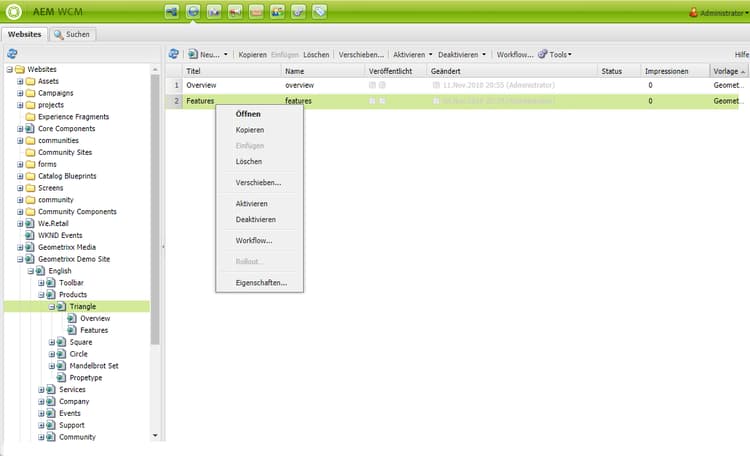This screenshot has height=456, width=750.
Task: Click the Campaigns folder icon in tree
Action: pos(30,93)
